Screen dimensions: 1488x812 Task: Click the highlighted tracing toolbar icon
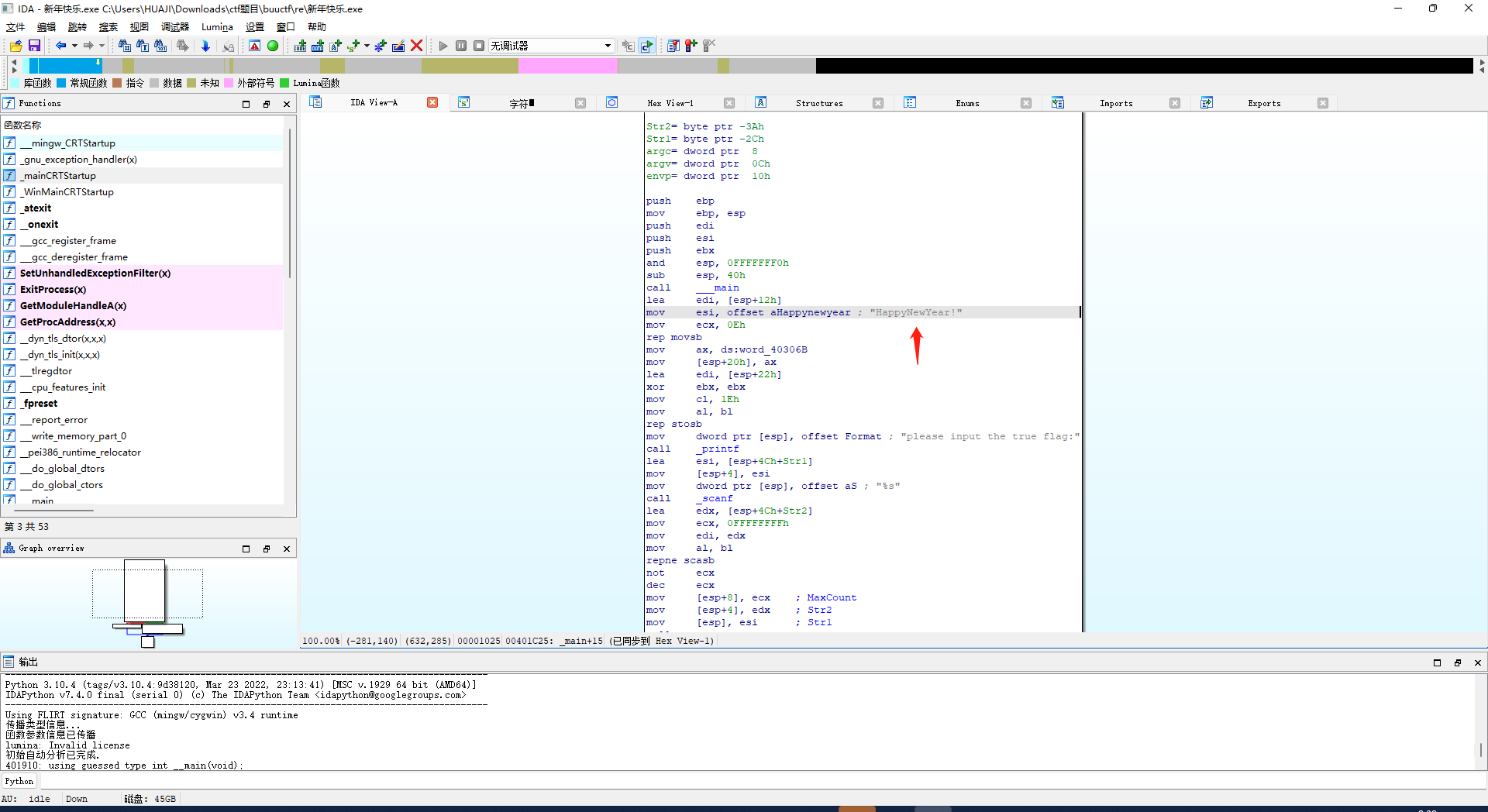pyautogui.click(x=646, y=46)
